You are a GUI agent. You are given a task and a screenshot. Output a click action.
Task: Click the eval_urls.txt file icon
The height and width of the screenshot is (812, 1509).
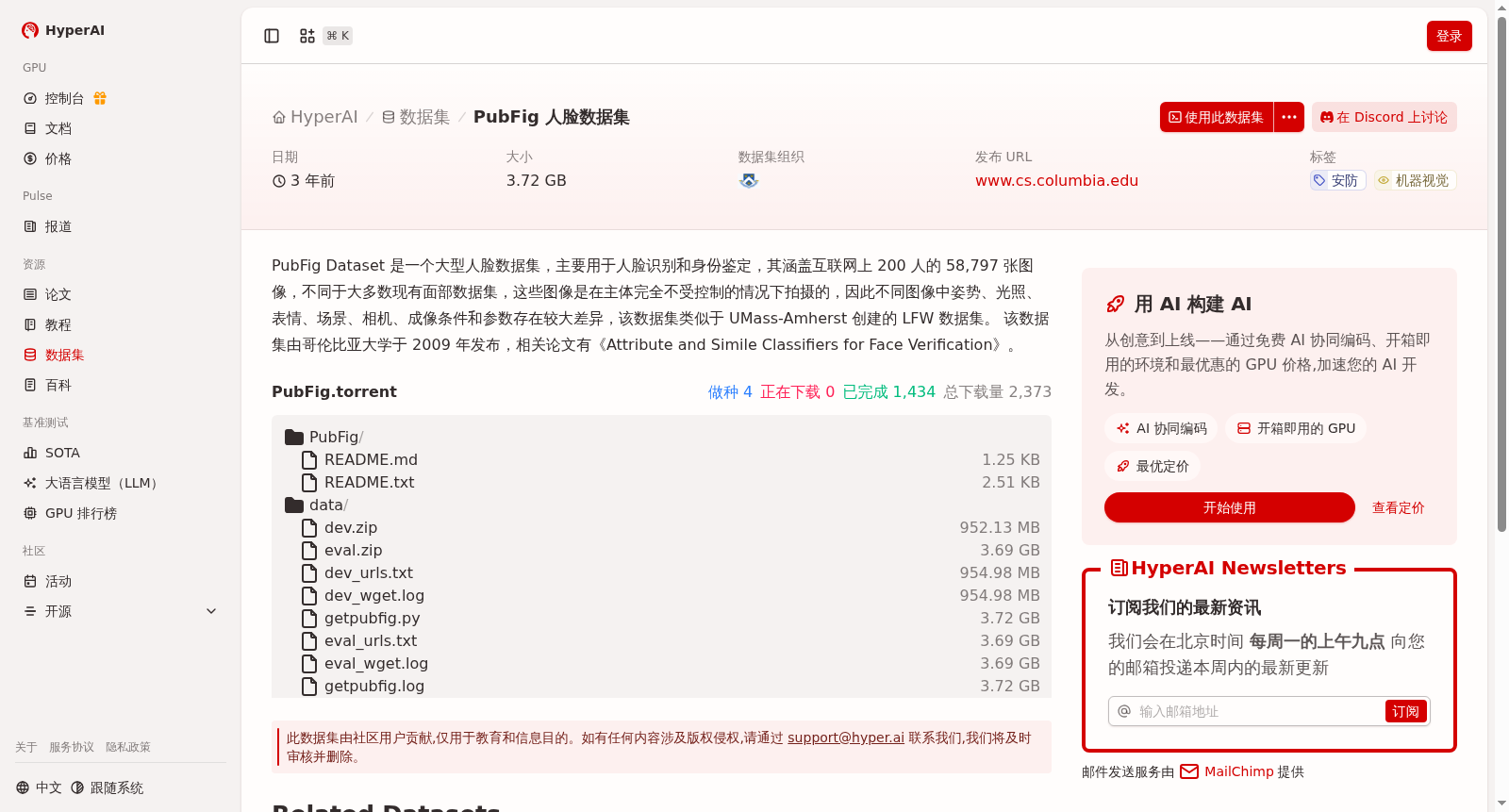tap(309, 640)
